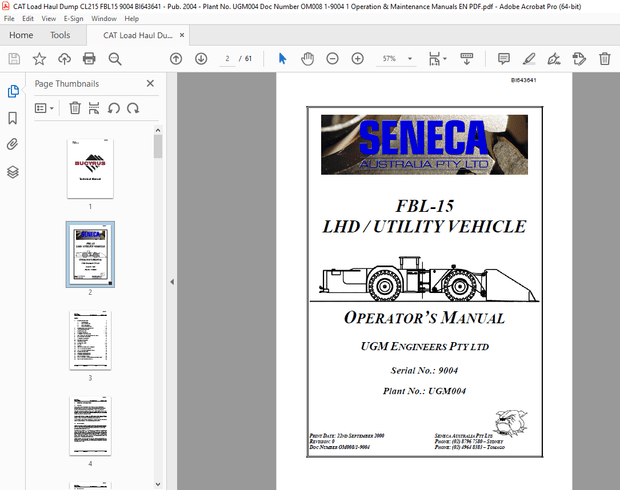Add a comment sticky note
The width and height of the screenshot is (620, 490).
pyautogui.click(x=504, y=59)
